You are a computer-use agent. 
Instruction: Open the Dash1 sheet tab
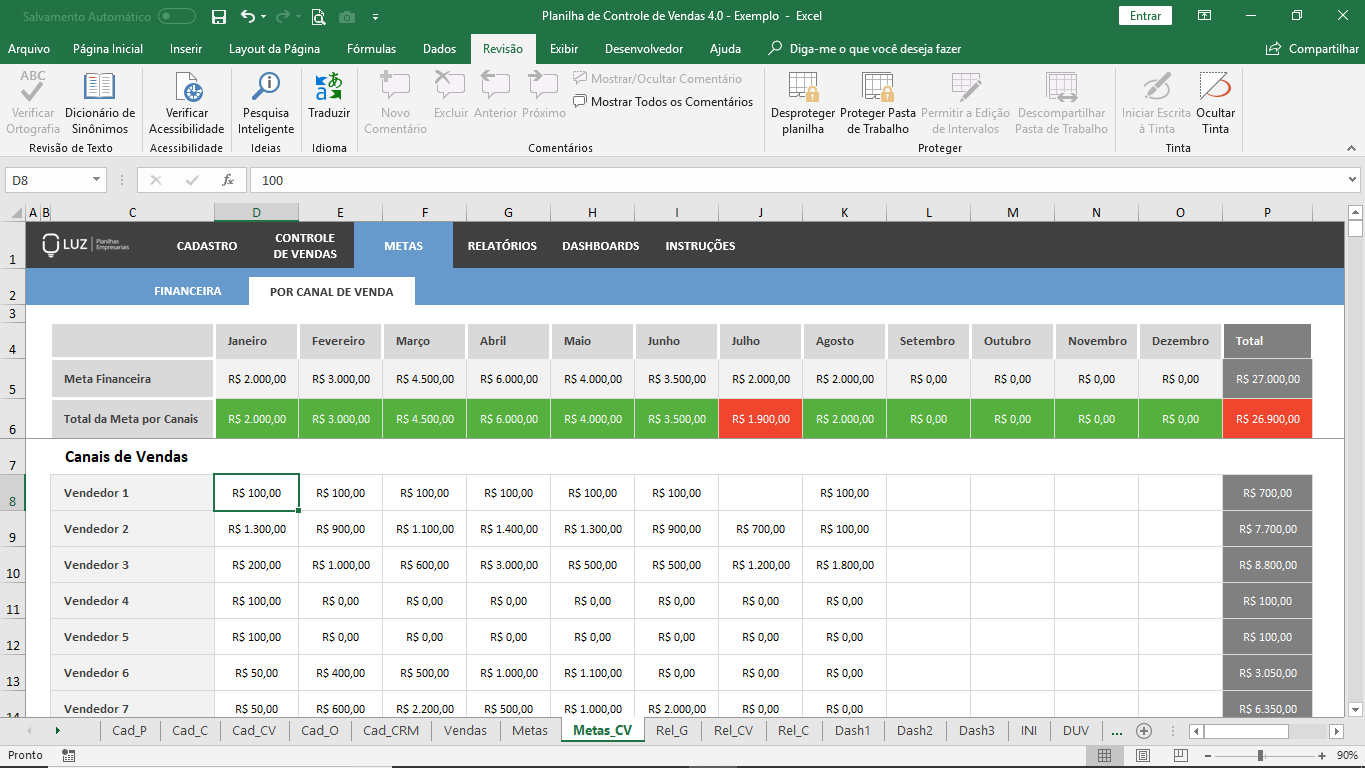pos(853,731)
